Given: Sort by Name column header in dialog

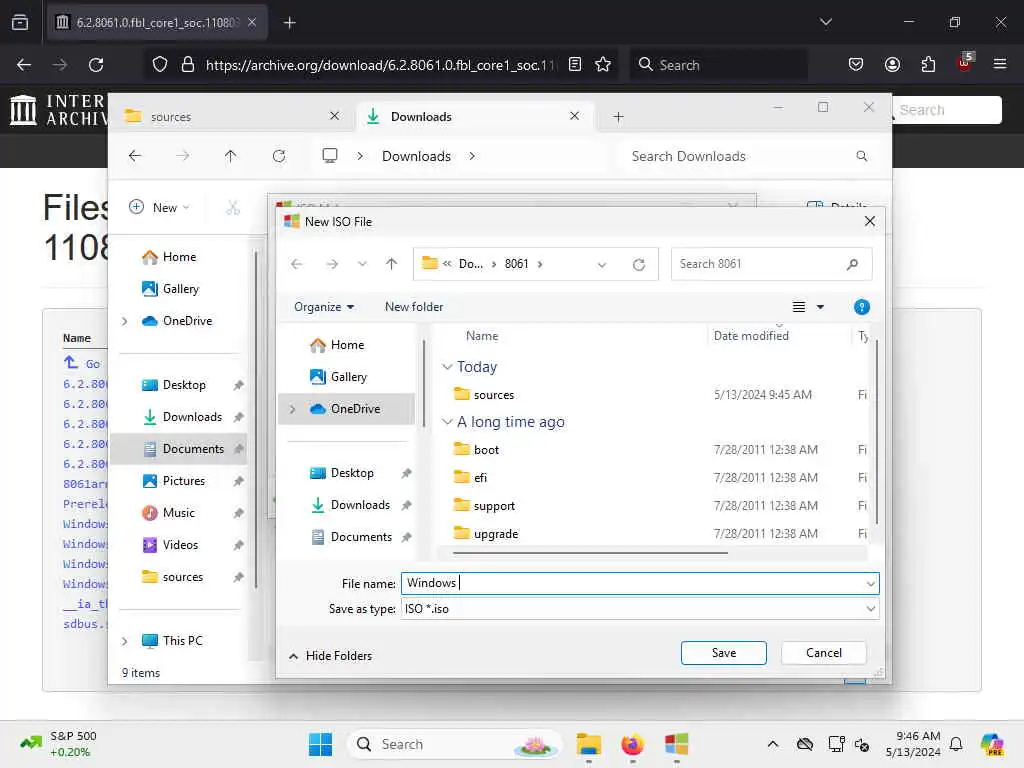Looking at the screenshot, I should 481,336.
